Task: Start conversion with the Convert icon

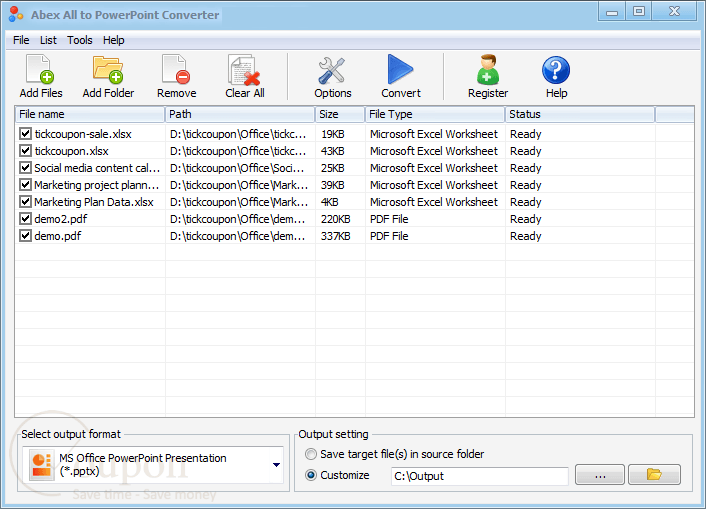Action: (x=400, y=69)
